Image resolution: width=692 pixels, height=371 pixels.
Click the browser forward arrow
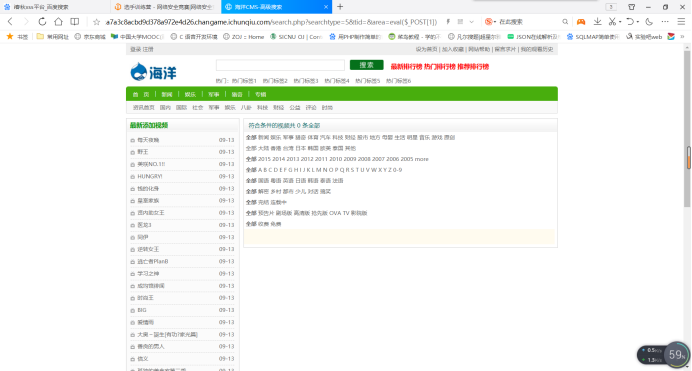point(26,22)
